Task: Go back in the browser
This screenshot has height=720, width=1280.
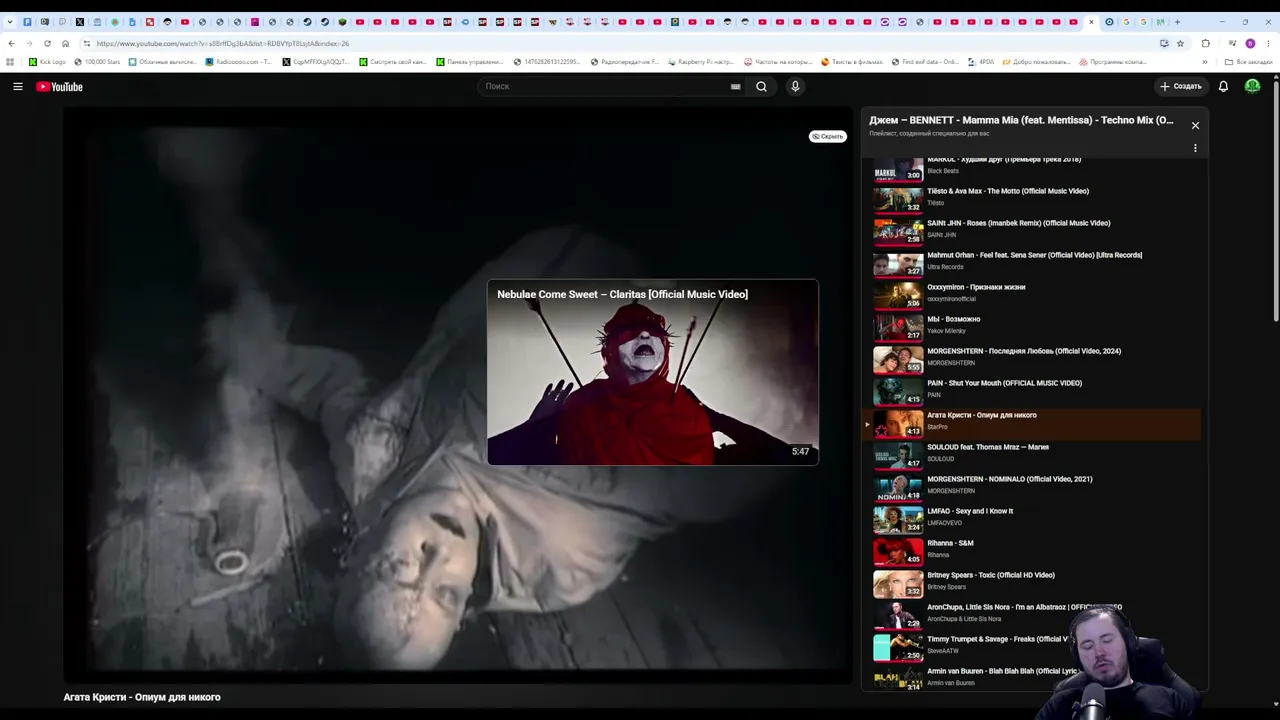Action: [11, 43]
